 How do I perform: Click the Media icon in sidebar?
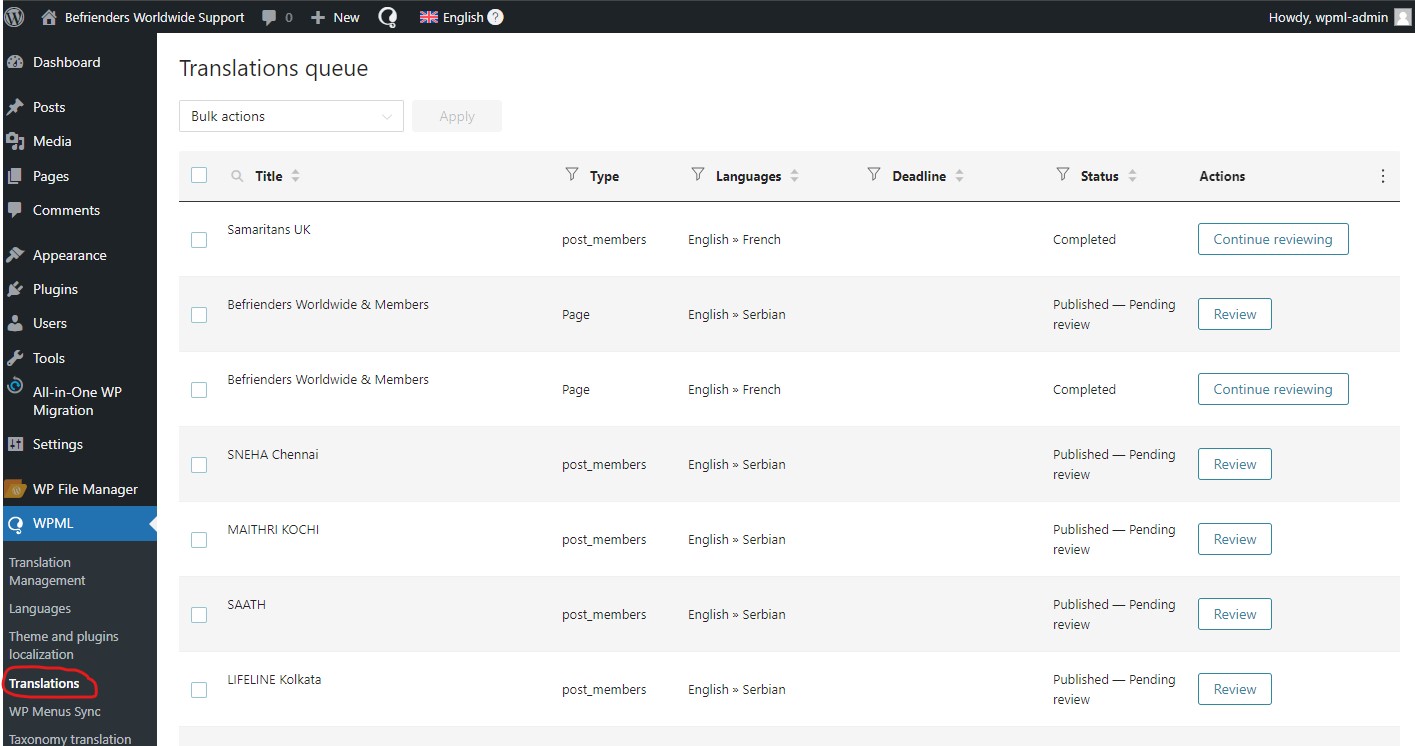point(15,141)
